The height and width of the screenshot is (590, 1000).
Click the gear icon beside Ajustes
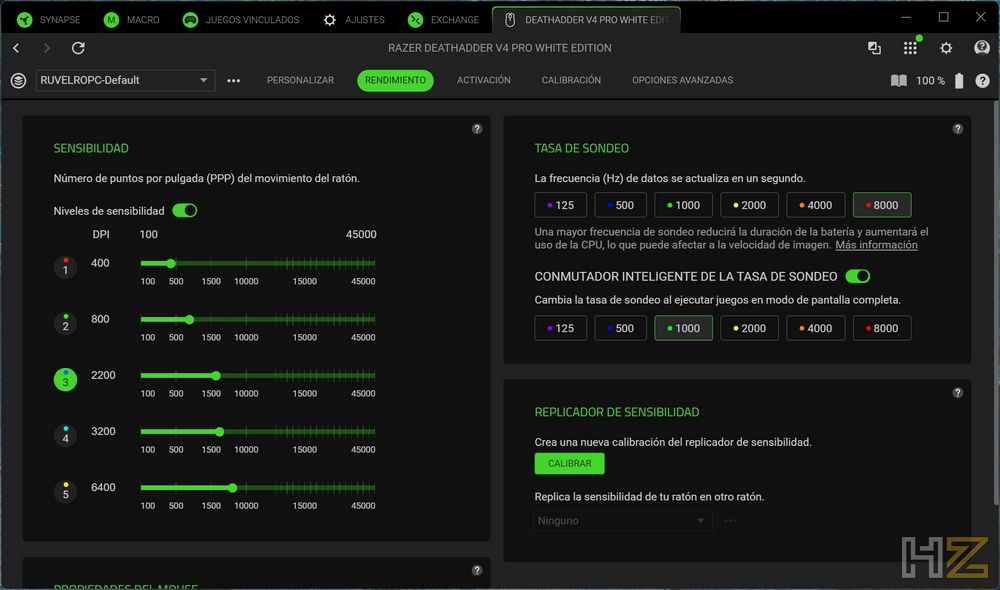pyautogui.click(x=329, y=20)
